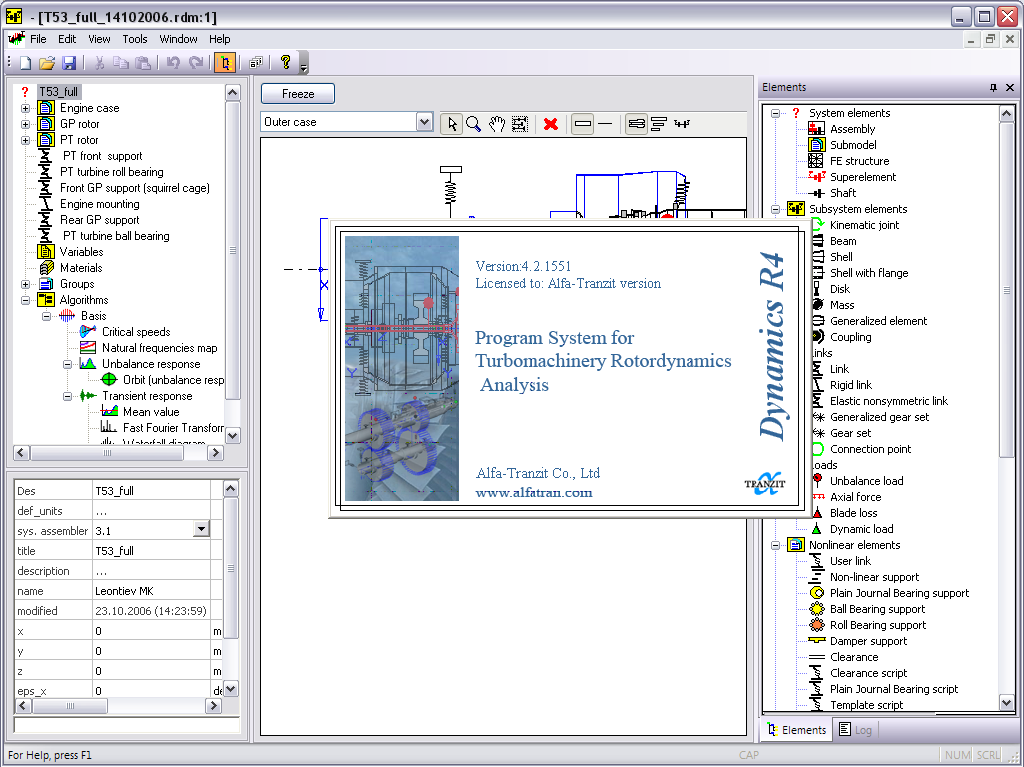Close the Elements panel
This screenshot has width=1024, height=767.
[1010, 88]
